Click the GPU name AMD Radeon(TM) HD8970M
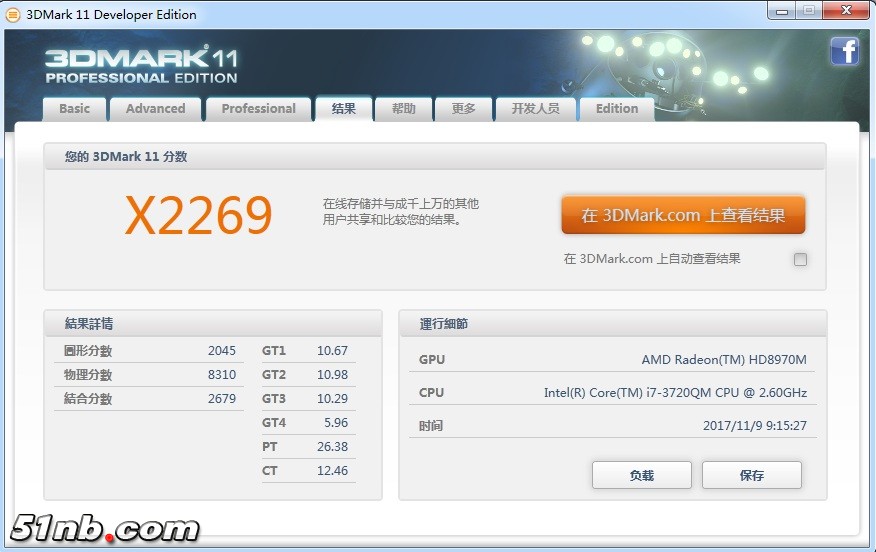876x552 pixels. (x=724, y=360)
